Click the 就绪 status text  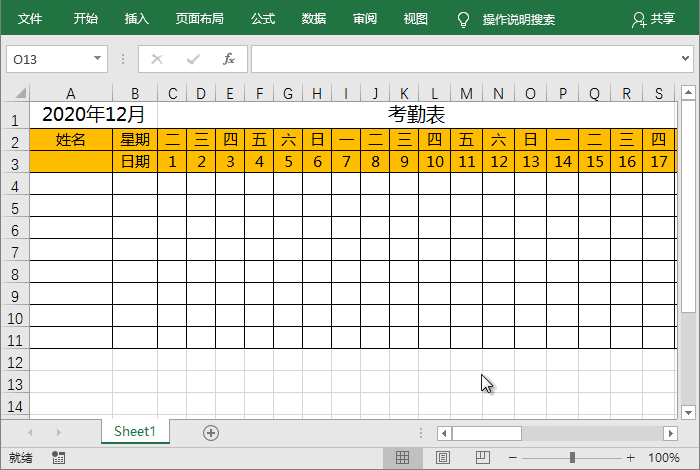[21, 458]
